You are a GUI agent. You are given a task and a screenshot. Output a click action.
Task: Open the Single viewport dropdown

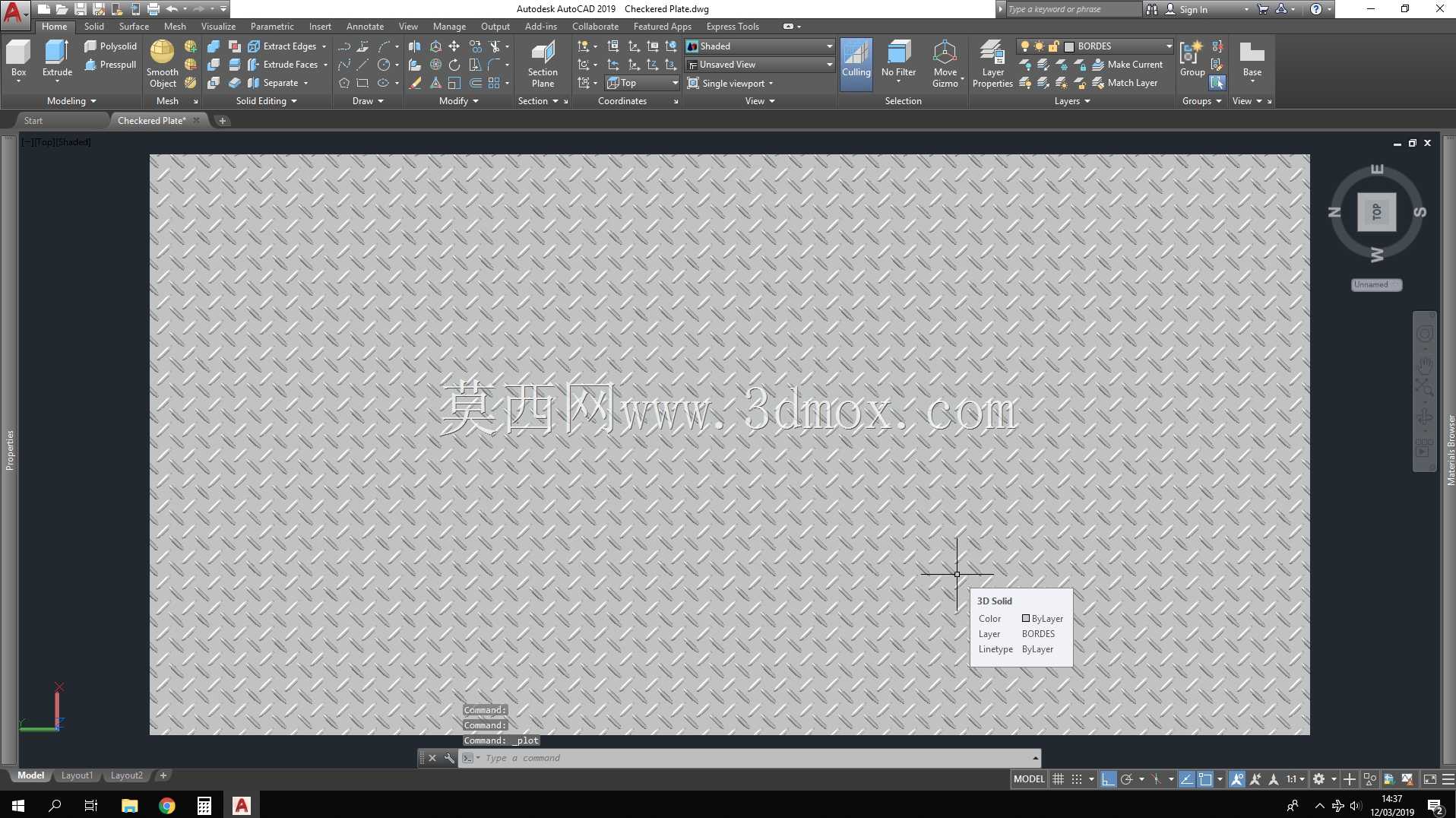pos(730,83)
